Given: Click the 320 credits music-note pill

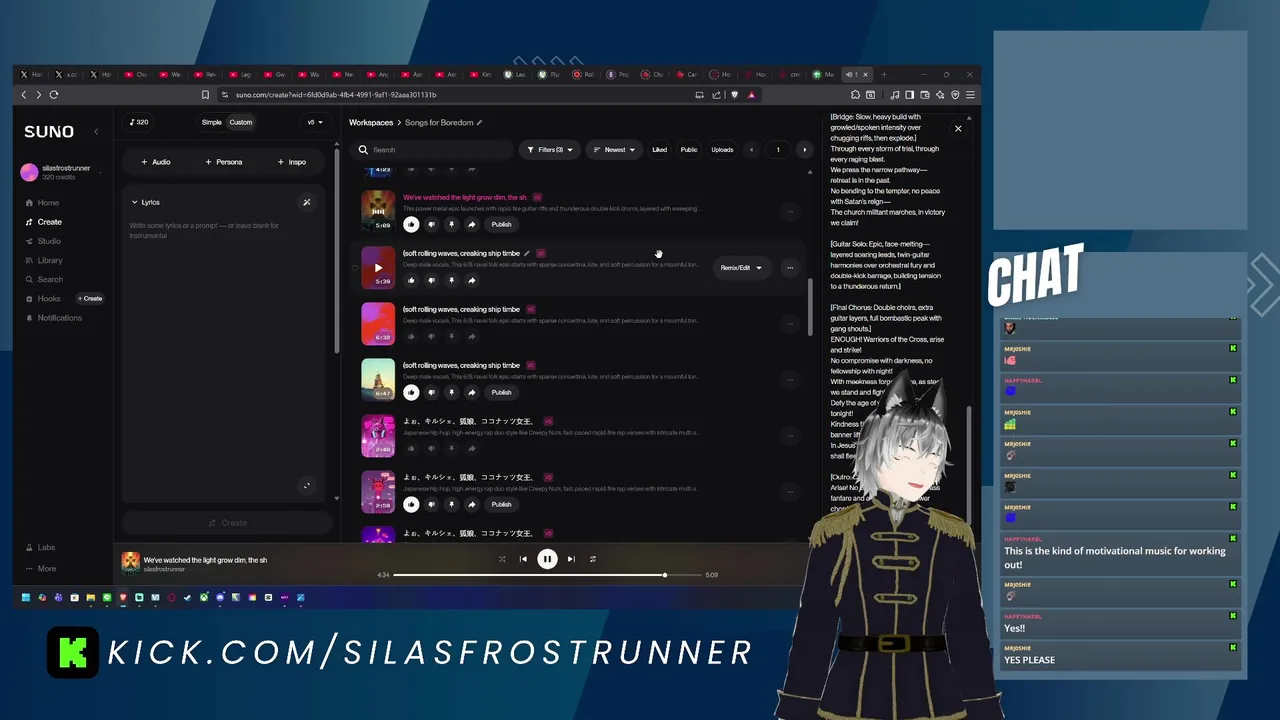Looking at the screenshot, I should [139, 122].
